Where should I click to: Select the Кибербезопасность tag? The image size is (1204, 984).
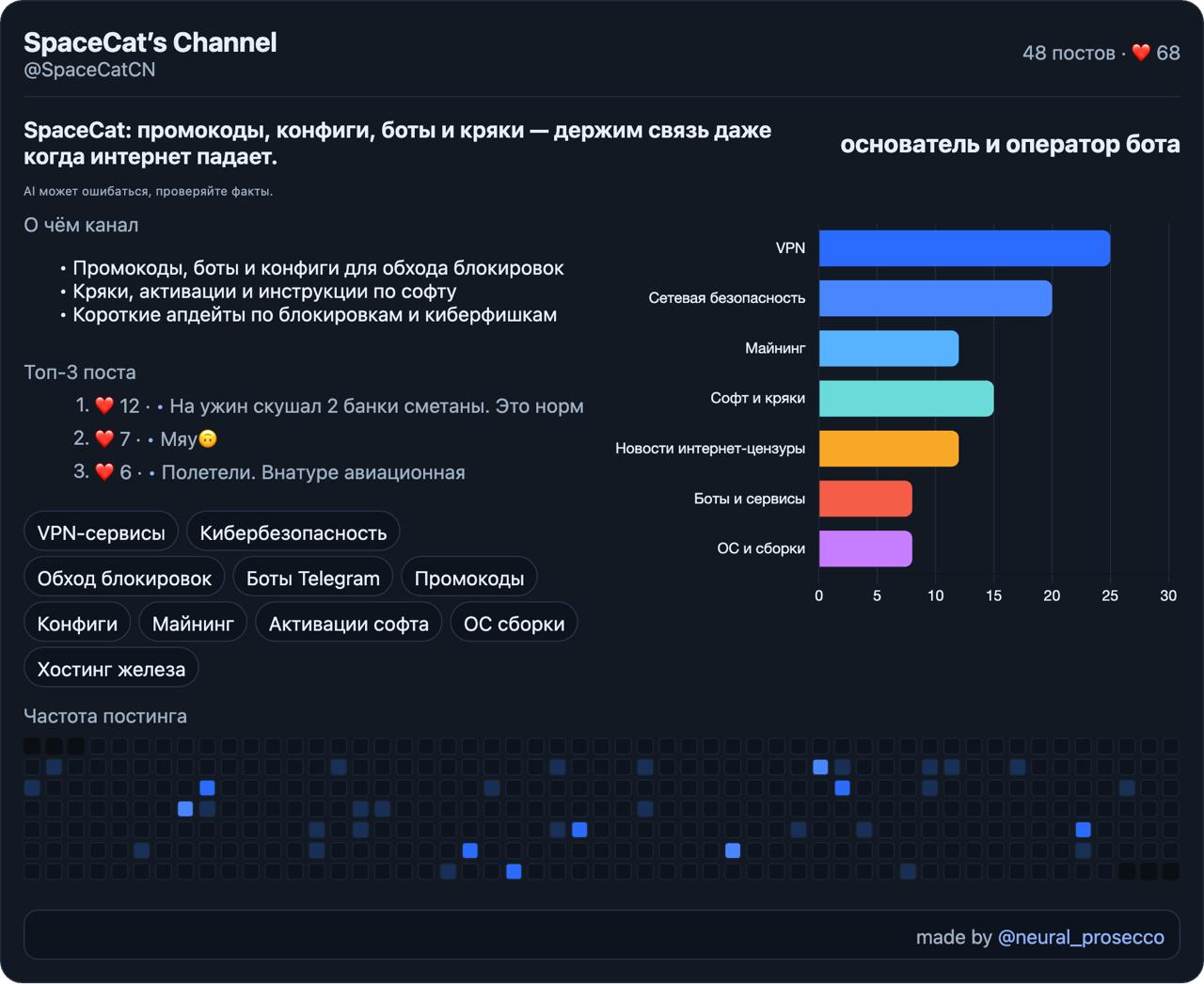point(293,532)
